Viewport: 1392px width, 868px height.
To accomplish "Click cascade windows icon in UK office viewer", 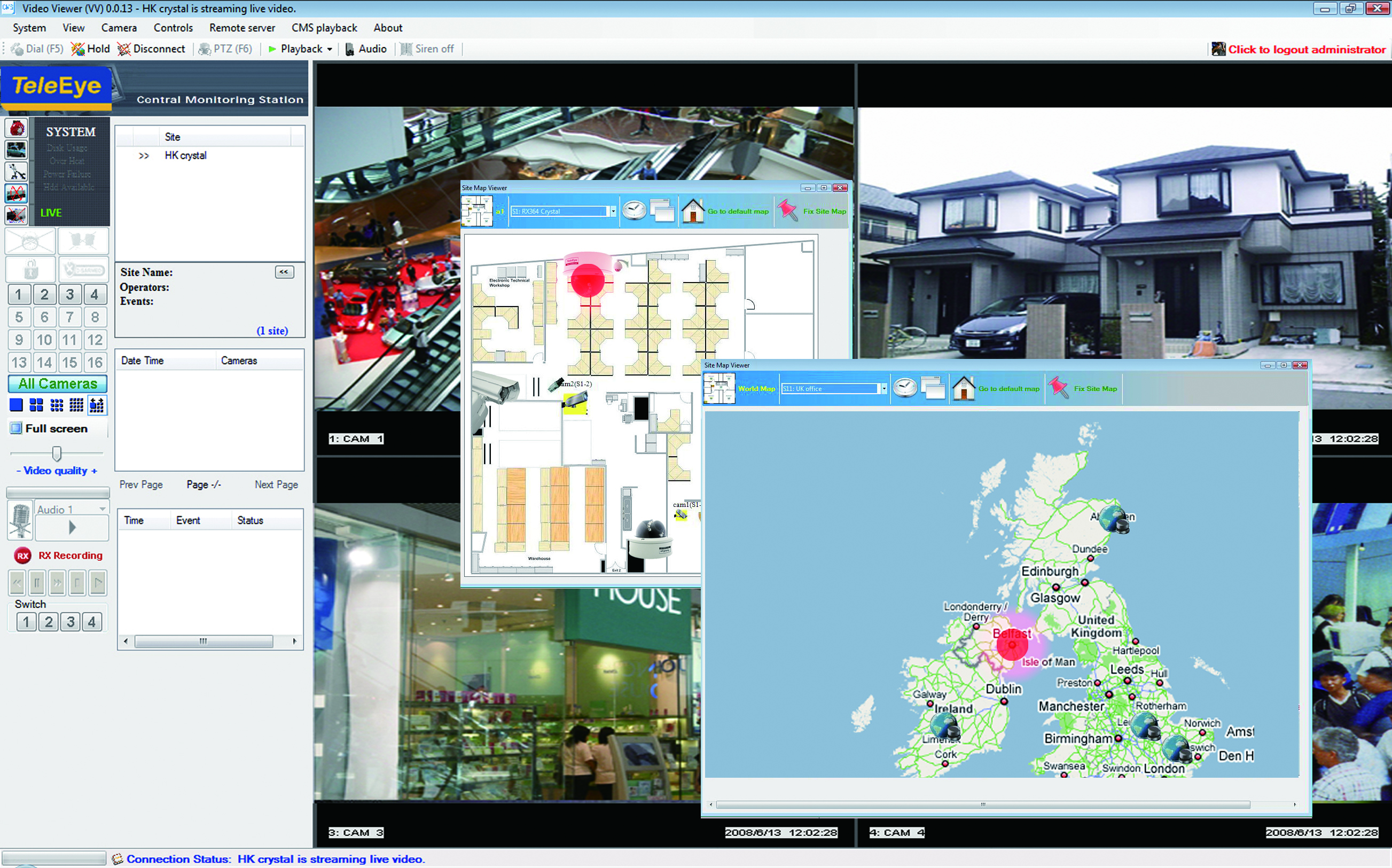I will [933, 388].
